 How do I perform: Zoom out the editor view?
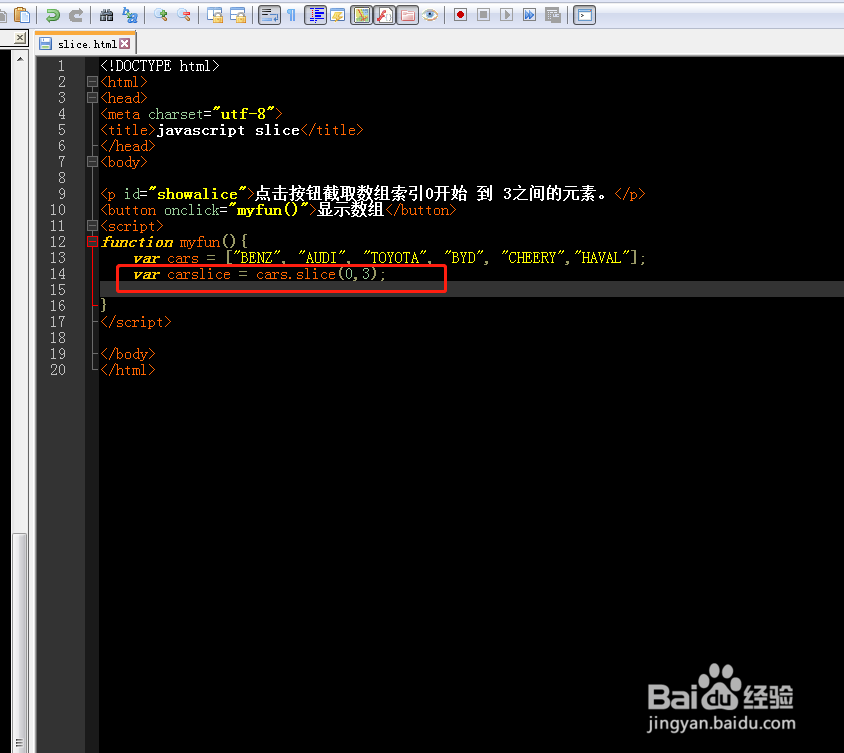pyautogui.click(x=184, y=15)
